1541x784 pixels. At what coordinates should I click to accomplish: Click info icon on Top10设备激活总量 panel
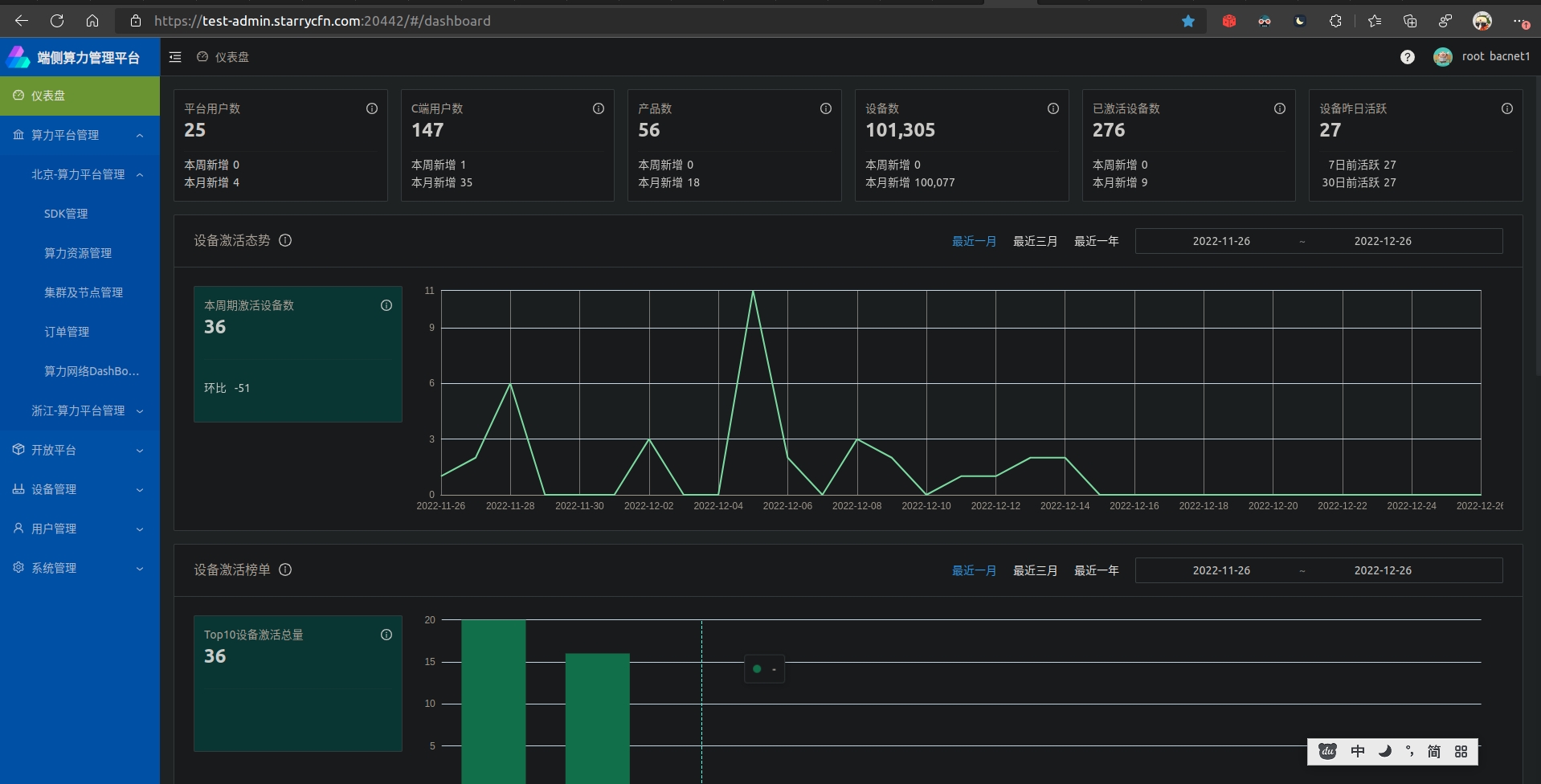point(386,635)
